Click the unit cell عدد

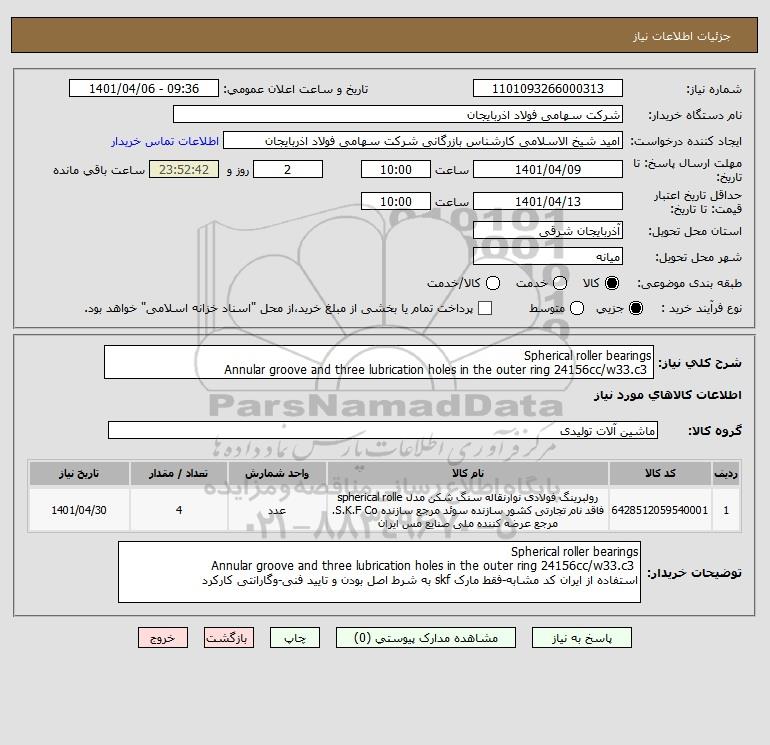pos(277,510)
